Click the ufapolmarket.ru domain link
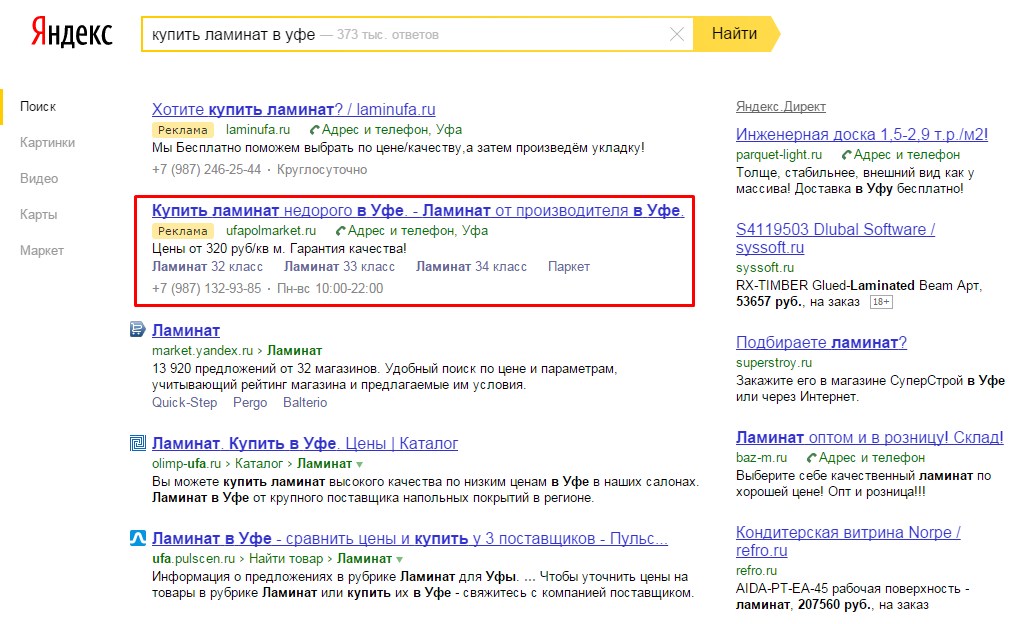 click(x=271, y=231)
